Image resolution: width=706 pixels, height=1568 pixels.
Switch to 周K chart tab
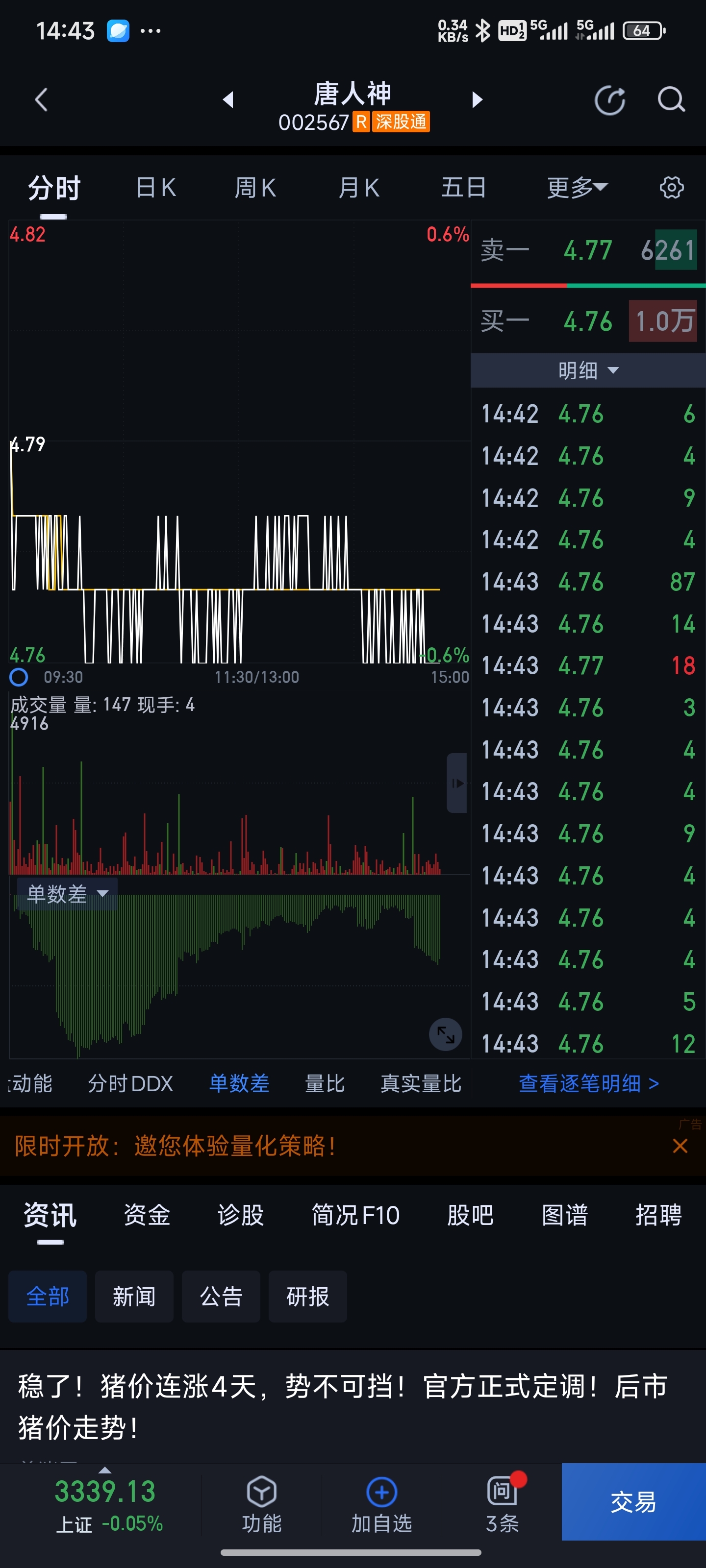[255, 188]
